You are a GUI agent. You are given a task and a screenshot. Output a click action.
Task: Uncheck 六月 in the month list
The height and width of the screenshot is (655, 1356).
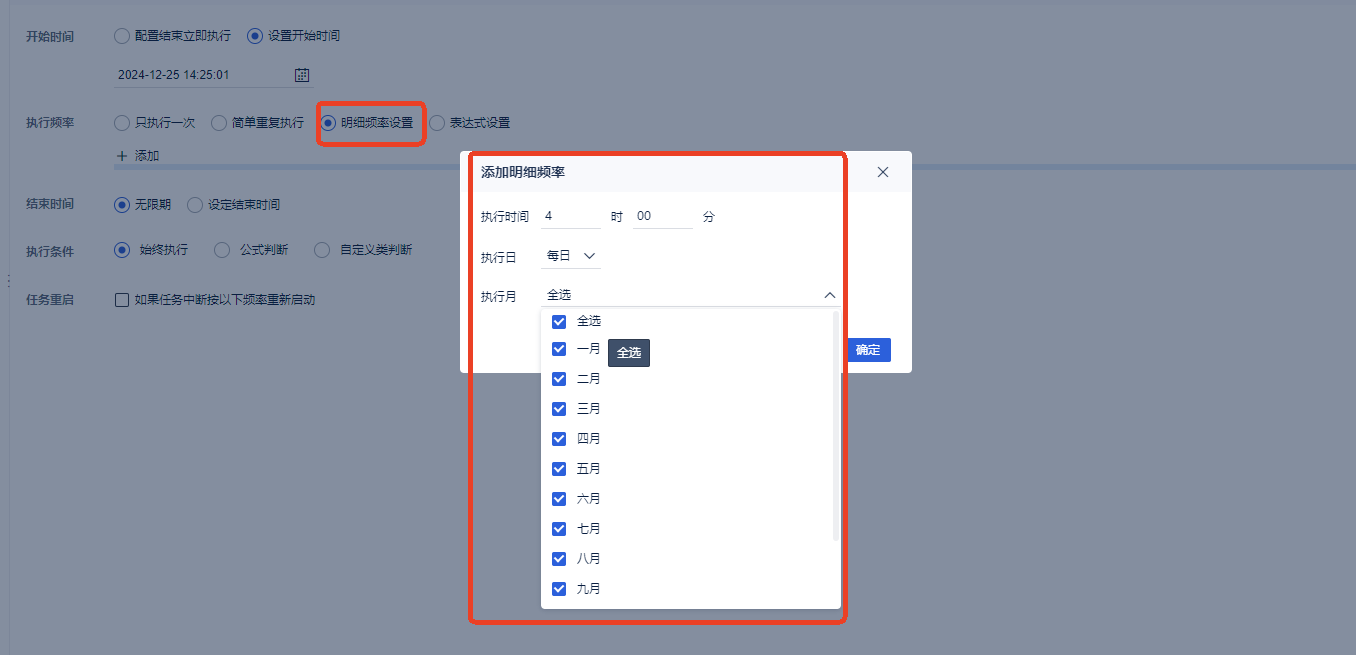(x=559, y=499)
